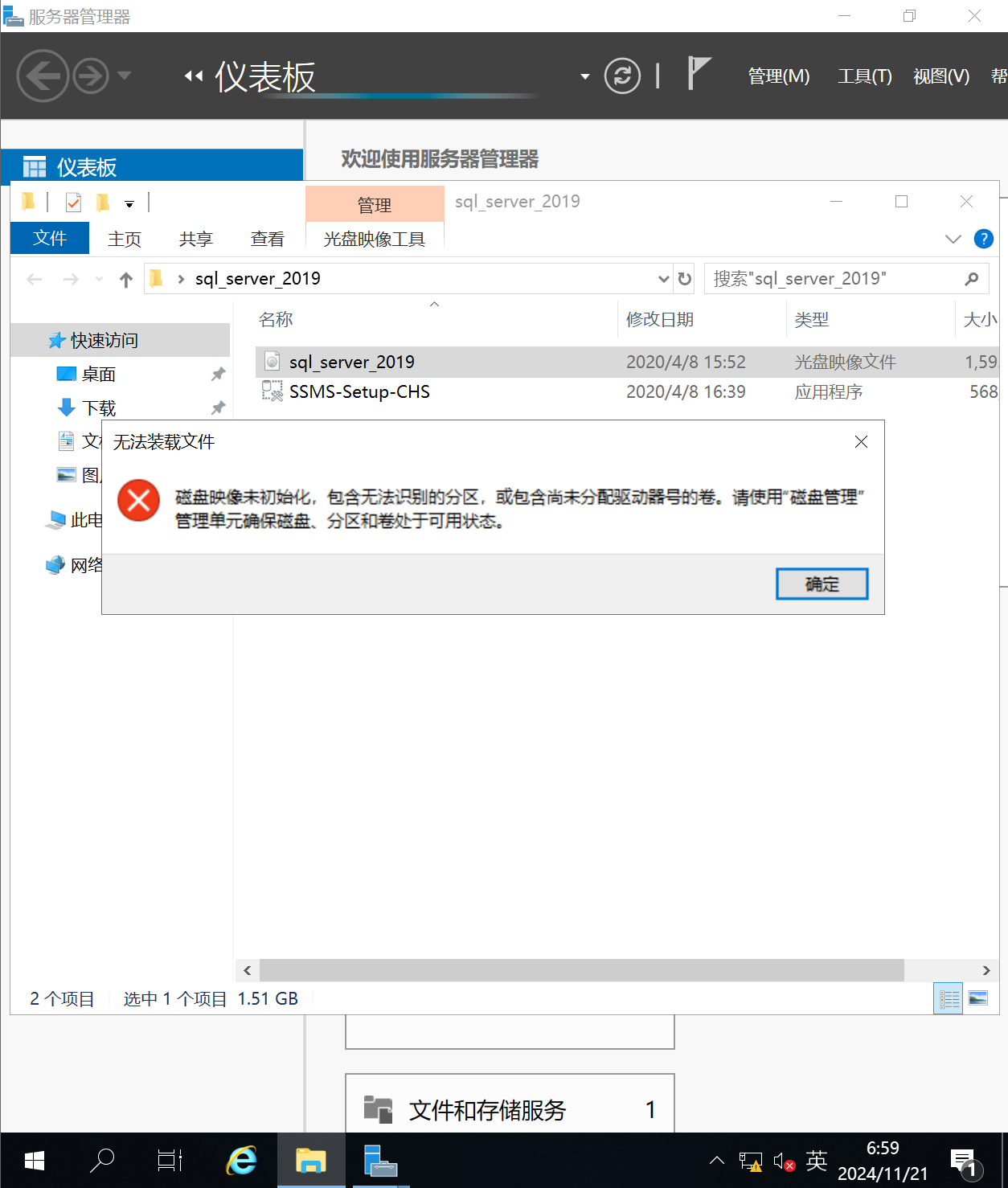Sort files by 名称 column

277,320
